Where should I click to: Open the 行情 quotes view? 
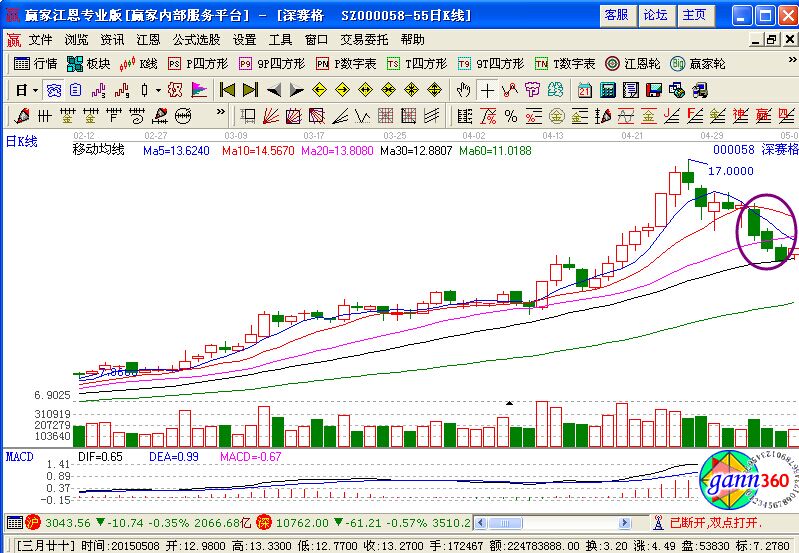pyautogui.click(x=35, y=63)
